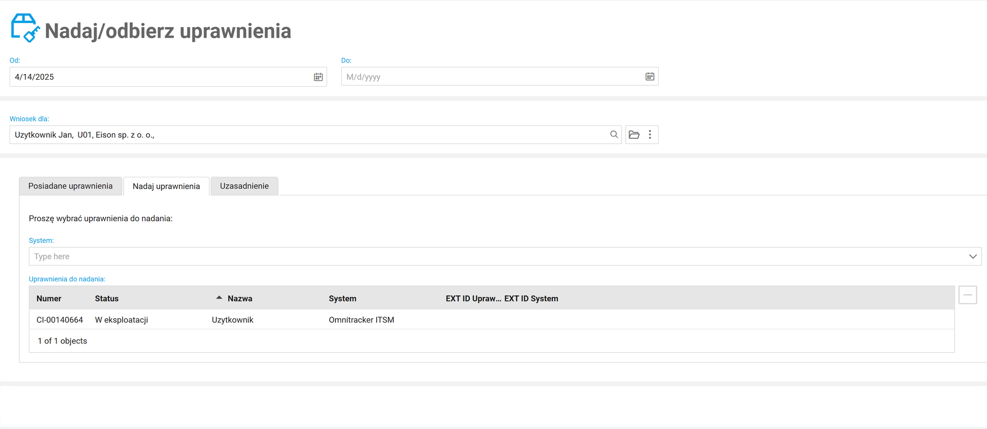987x429 pixels.
Task: Open the Uzasadnienie tab
Action: pos(244,186)
